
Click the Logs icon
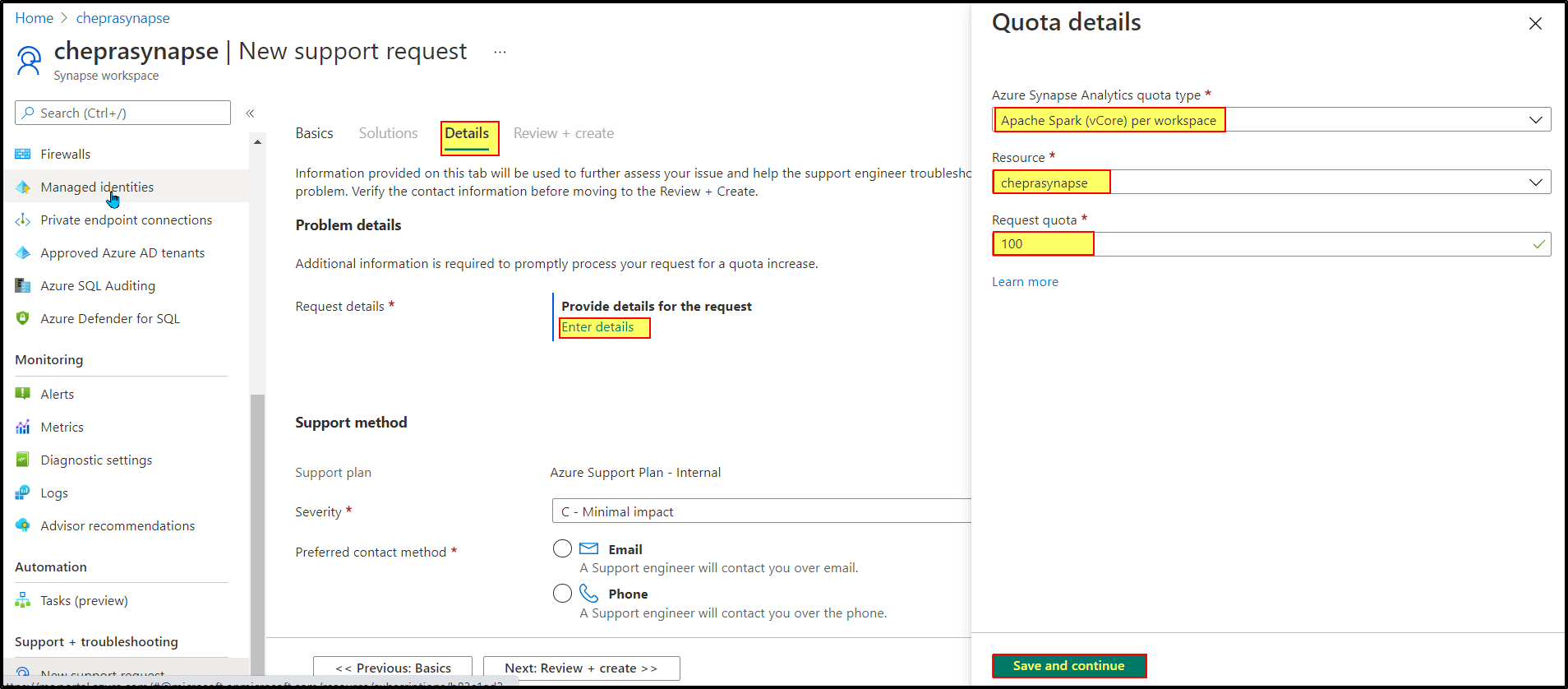(x=23, y=493)
